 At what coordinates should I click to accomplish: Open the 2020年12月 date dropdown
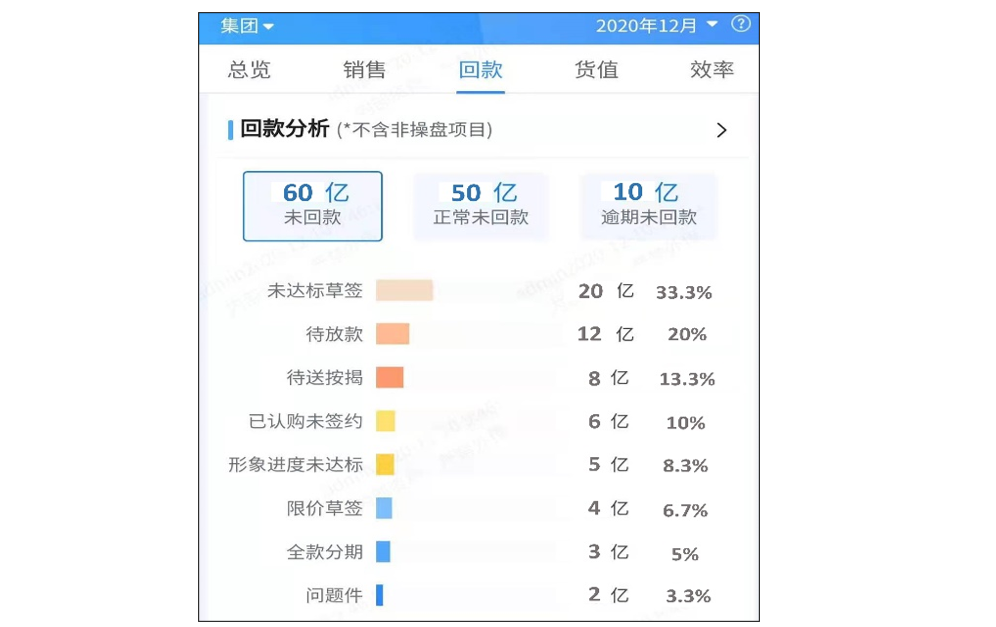tap(657, 26)
